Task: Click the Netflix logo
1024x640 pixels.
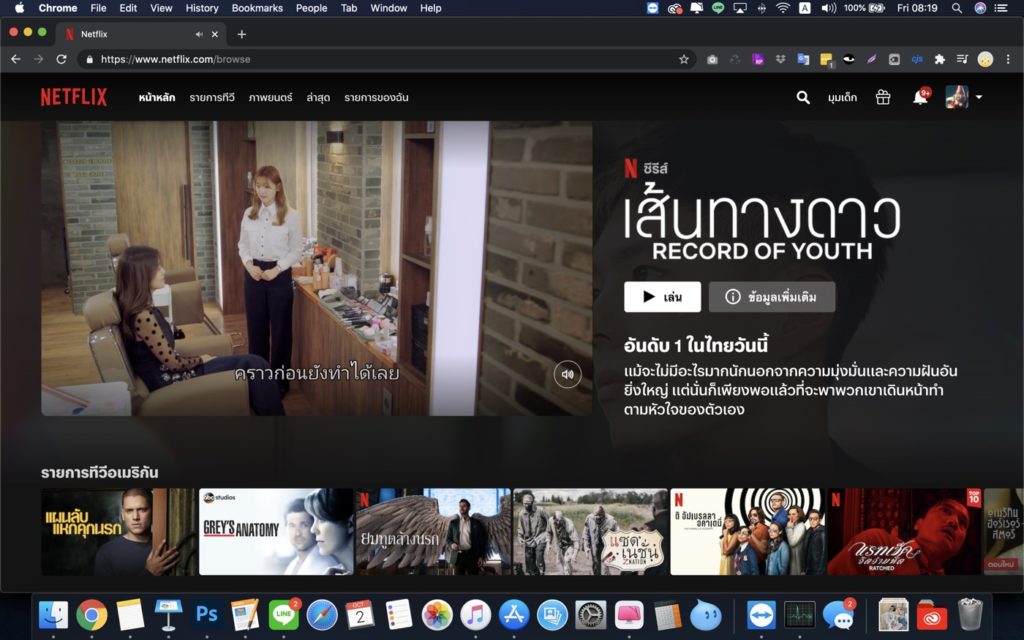Action: point(74,97)
